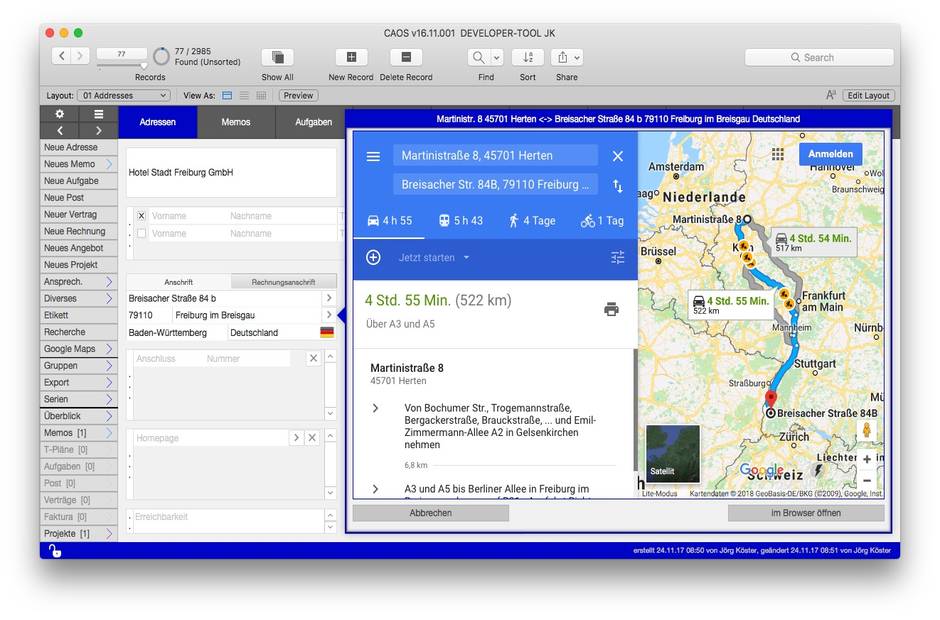Viewport: 940px width, 620px height.
Task: Open route options sliders icon
Action: (617, 257)
